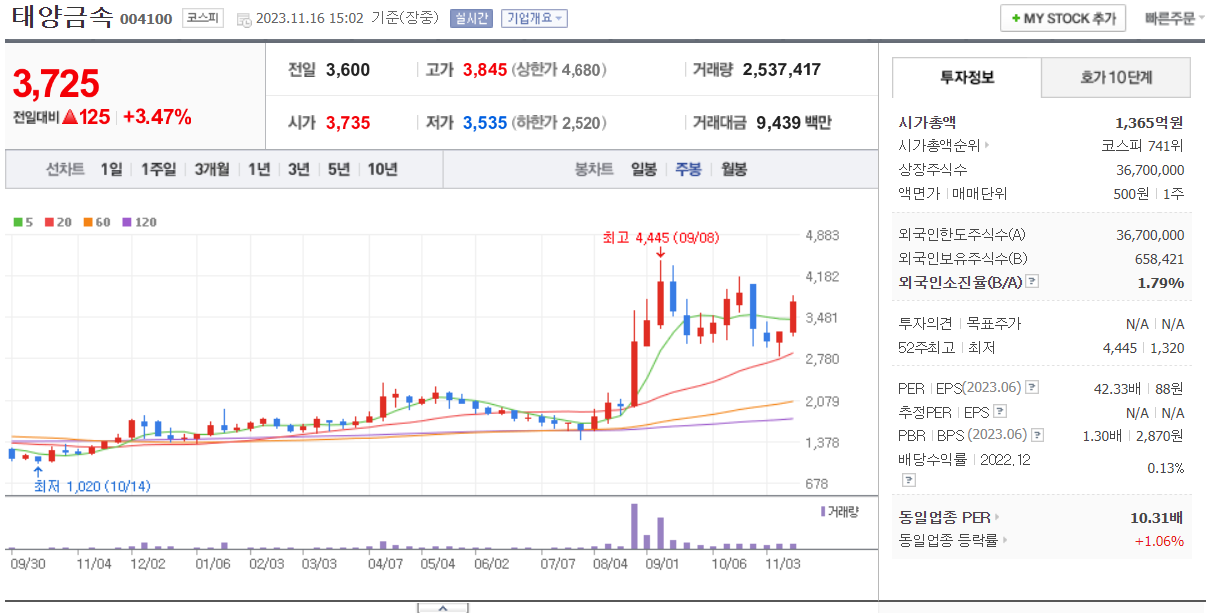Click the 동일업종 등락률 link
This screenshot has height=613, width=1210.
(948, 541)
